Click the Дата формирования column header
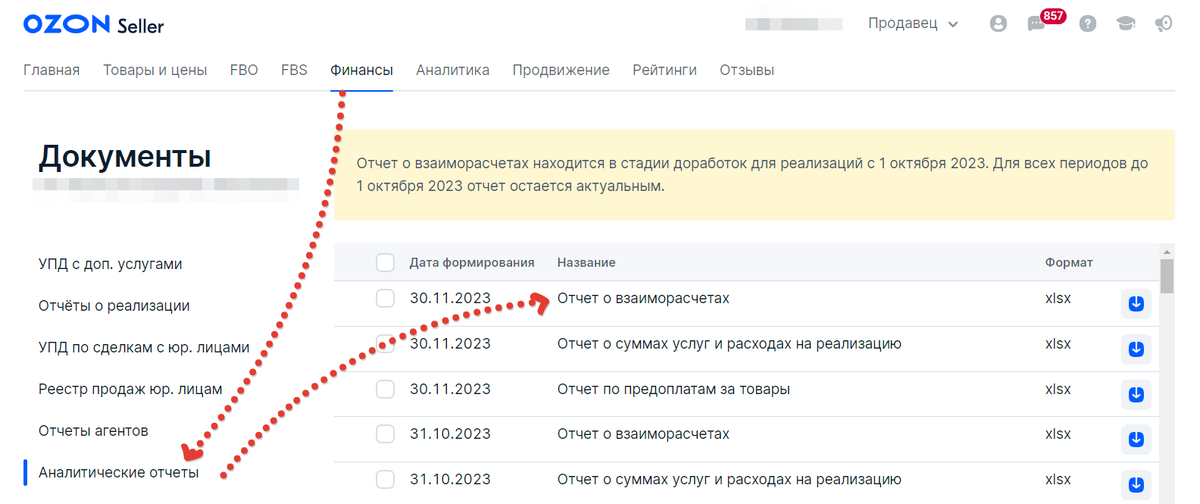This screenshot has width=1200, height=504. (x=472, y=262)
